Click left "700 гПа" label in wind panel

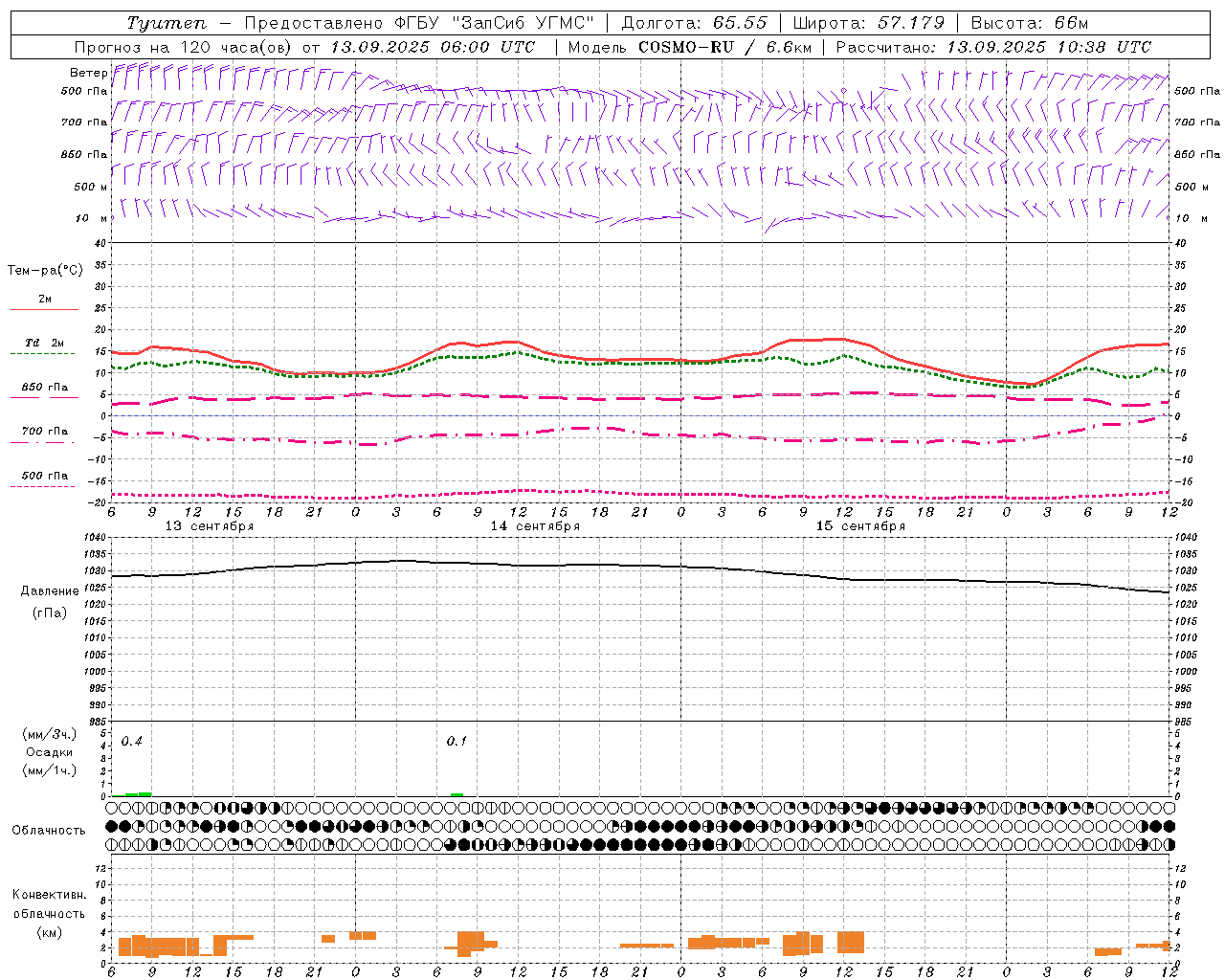(84, 122)
